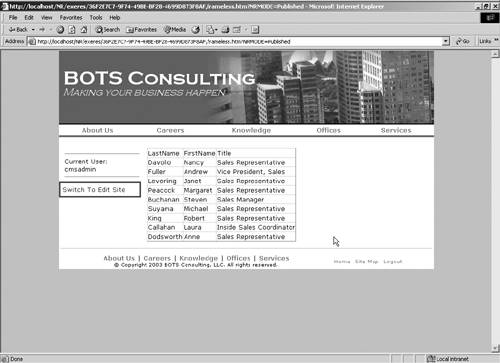Click the Stop icon in toolbar
Viewport: 500px width, 363px height.
click(60, 30)
